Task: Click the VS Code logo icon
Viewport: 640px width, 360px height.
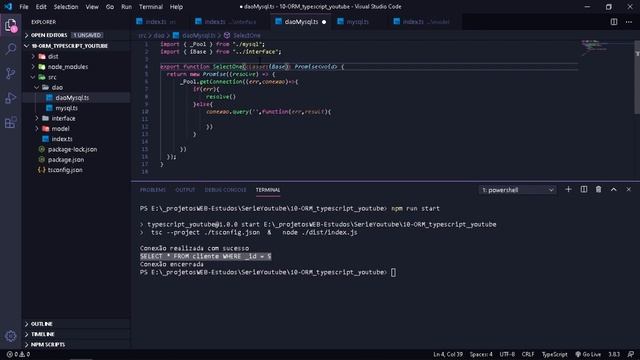Action: pyautogui.click(x=8, y=7)
